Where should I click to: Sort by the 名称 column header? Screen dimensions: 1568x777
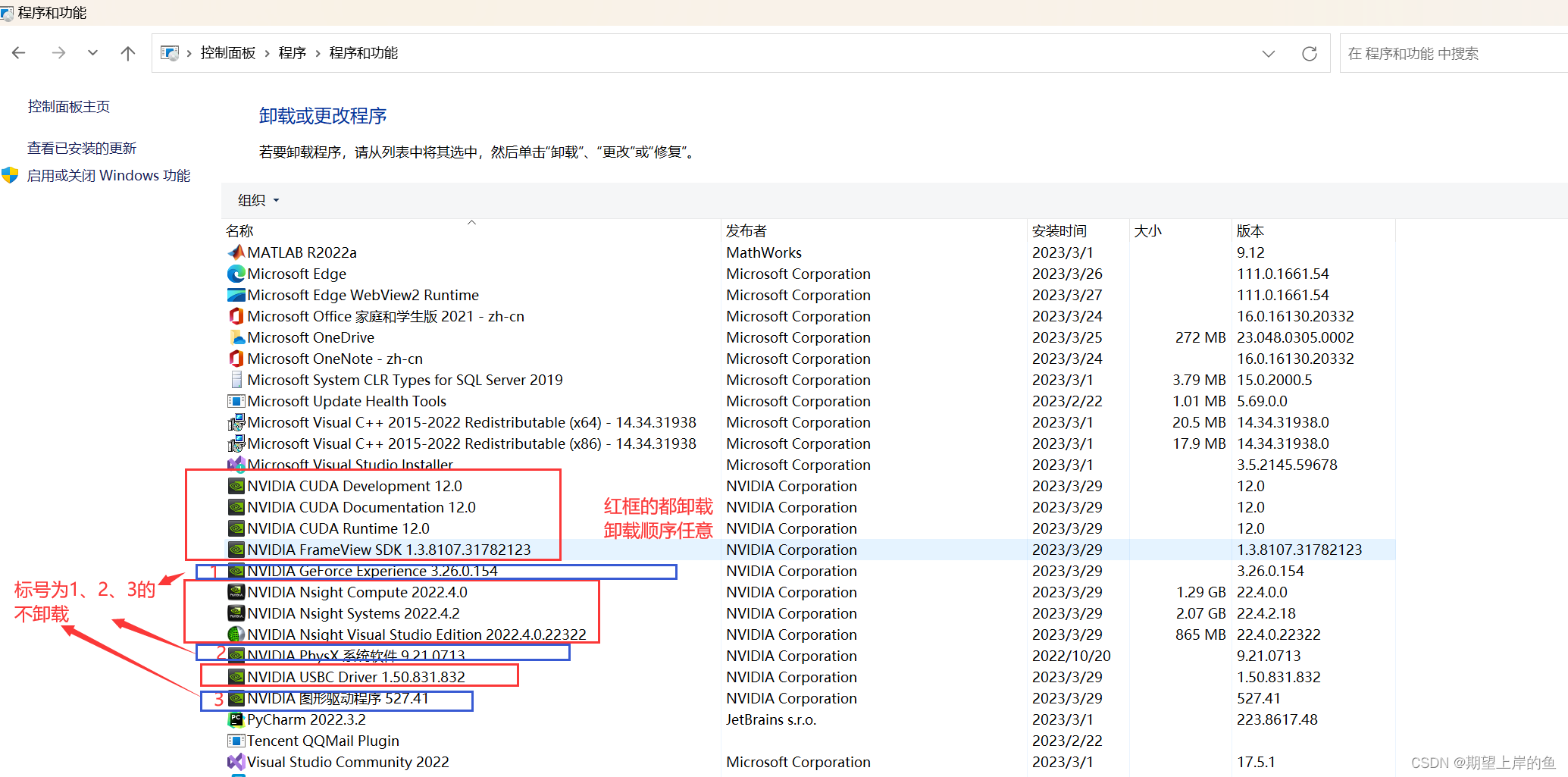click(x=471, y=230)
